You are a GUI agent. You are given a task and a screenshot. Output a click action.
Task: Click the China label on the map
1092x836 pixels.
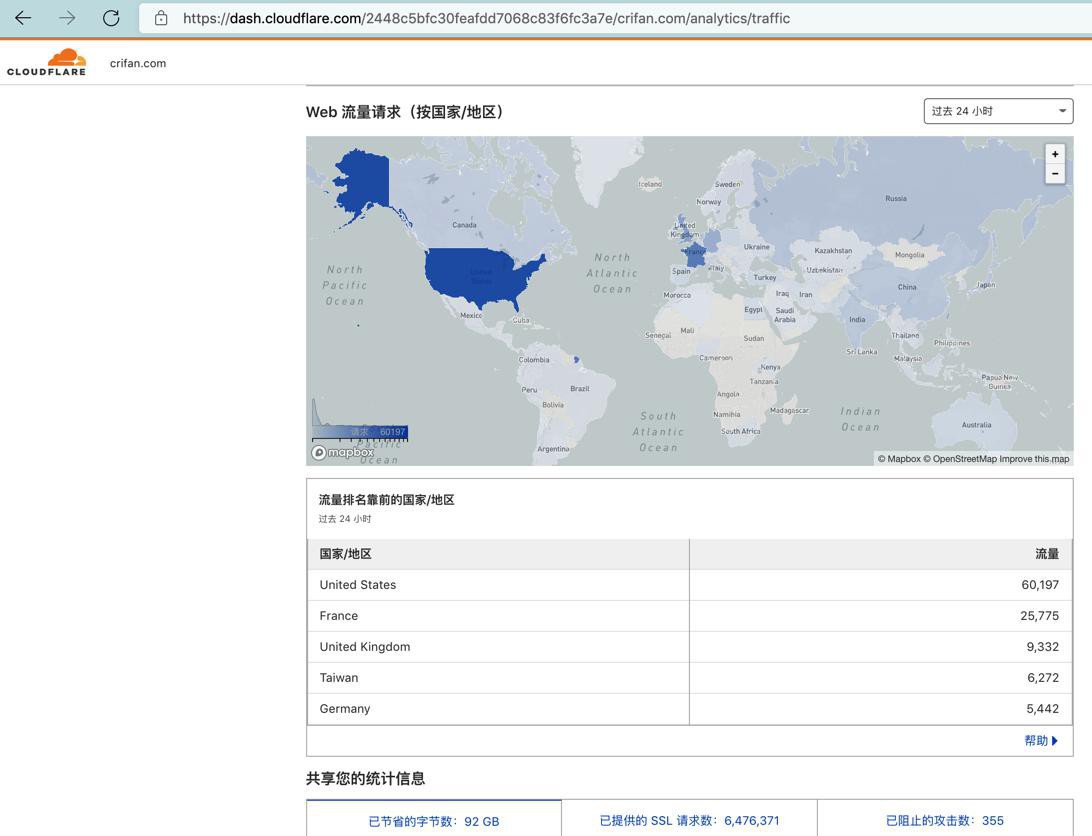[907, 287]
